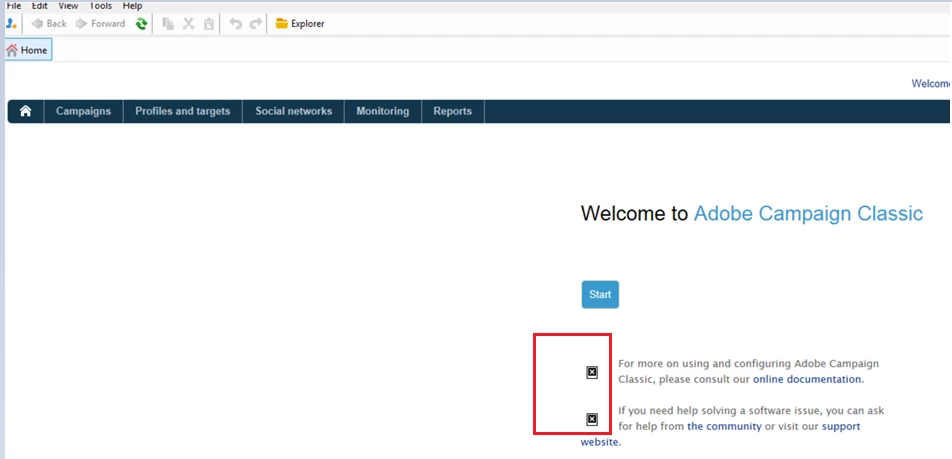Open the Social networks section
This screenshot has height=459, width=952.
click(x=293, y=111)
